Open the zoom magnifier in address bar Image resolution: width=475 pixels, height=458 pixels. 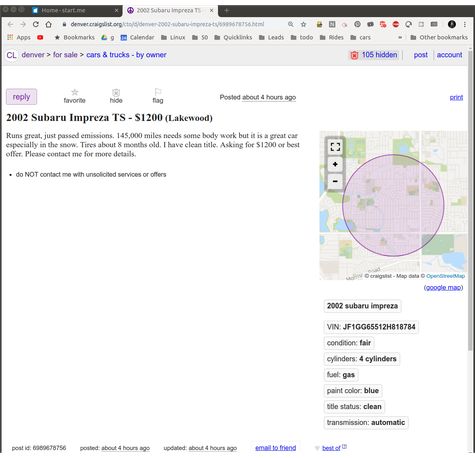point(291,24)
